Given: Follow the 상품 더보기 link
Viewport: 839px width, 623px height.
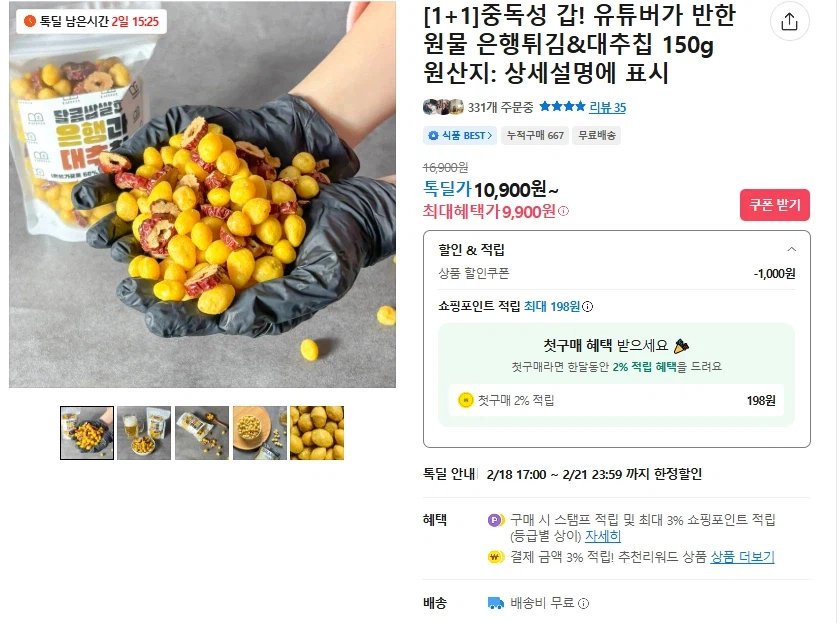Looking at the screenshot, I should pyautogui.click(x=742, y=557).
